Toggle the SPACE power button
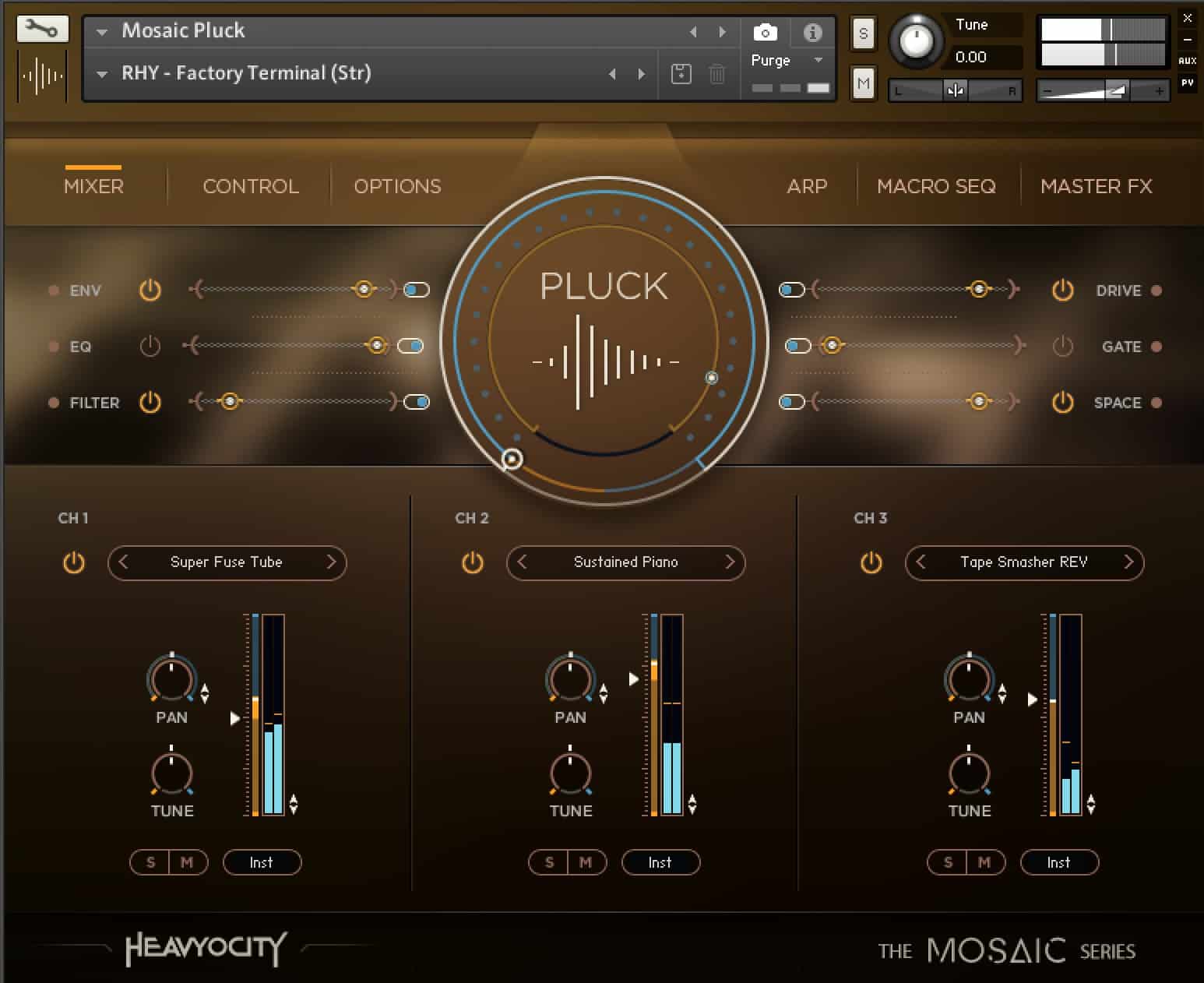This screenshot has width=1204, height=983. (x=1062, y=403)
